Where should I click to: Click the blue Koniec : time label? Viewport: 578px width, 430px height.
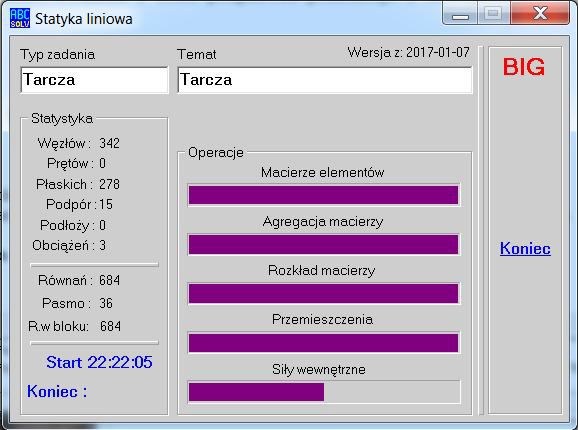(x=57, y=391)
